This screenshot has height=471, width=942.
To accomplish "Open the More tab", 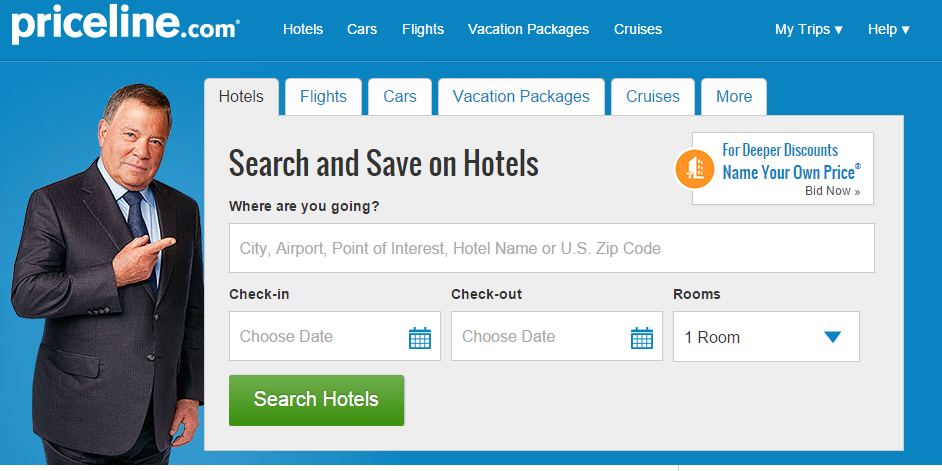I will coord(734,97).
